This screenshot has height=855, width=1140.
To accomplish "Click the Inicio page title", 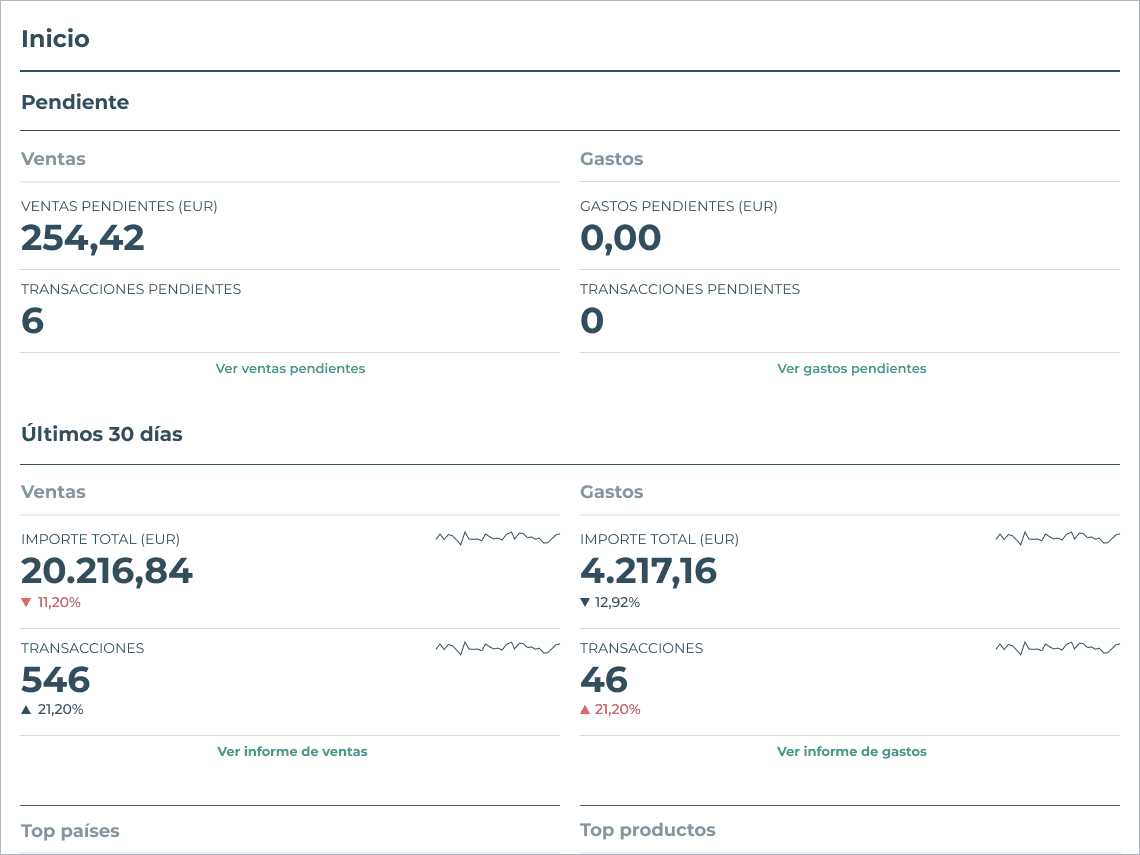I will pyautogui.click(x=55, y=39).
